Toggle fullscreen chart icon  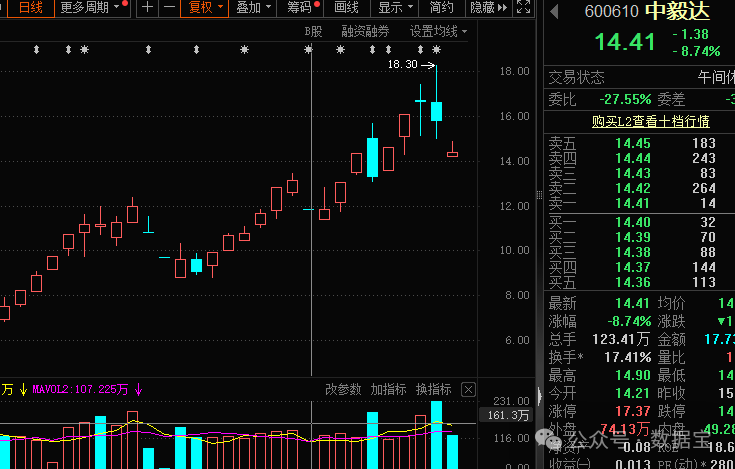tap(523, 7)
